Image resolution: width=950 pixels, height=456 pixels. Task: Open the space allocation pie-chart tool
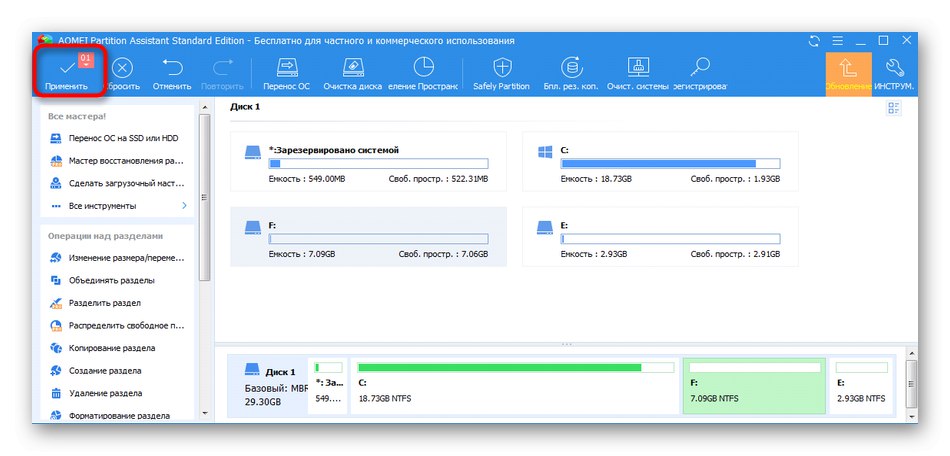tap(423, 73)
